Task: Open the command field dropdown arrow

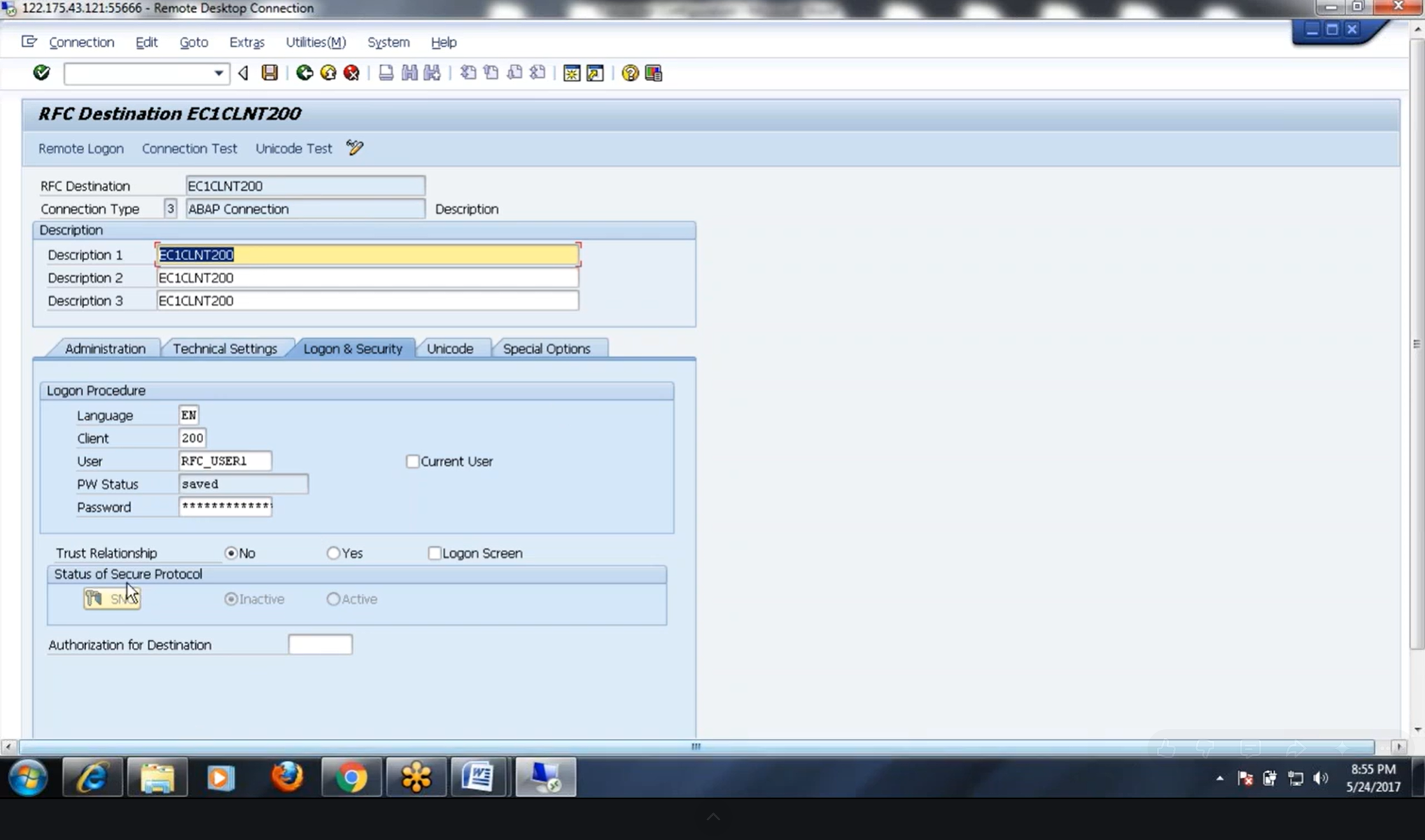Action: pos(218,73)
